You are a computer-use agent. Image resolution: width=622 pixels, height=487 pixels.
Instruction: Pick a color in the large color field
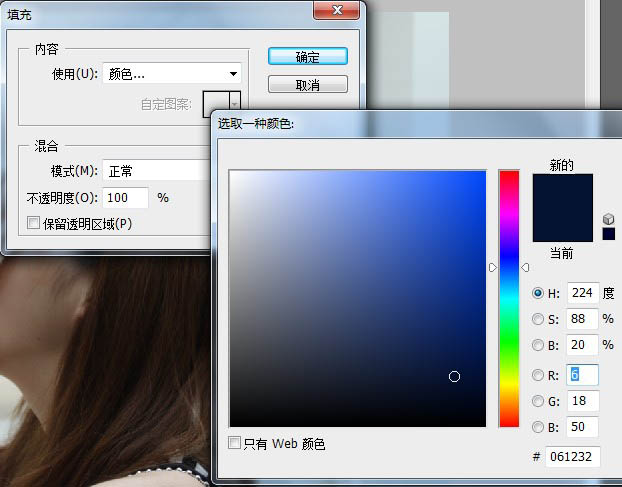point(357,298)
